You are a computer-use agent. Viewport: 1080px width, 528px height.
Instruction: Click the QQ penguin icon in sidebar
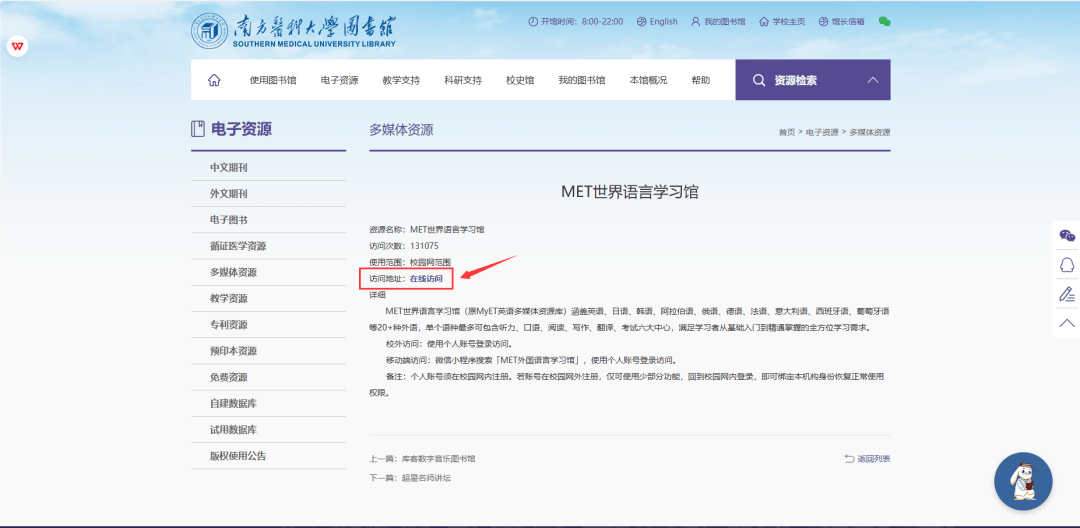pyautogui.click(x=1067, y=265)
